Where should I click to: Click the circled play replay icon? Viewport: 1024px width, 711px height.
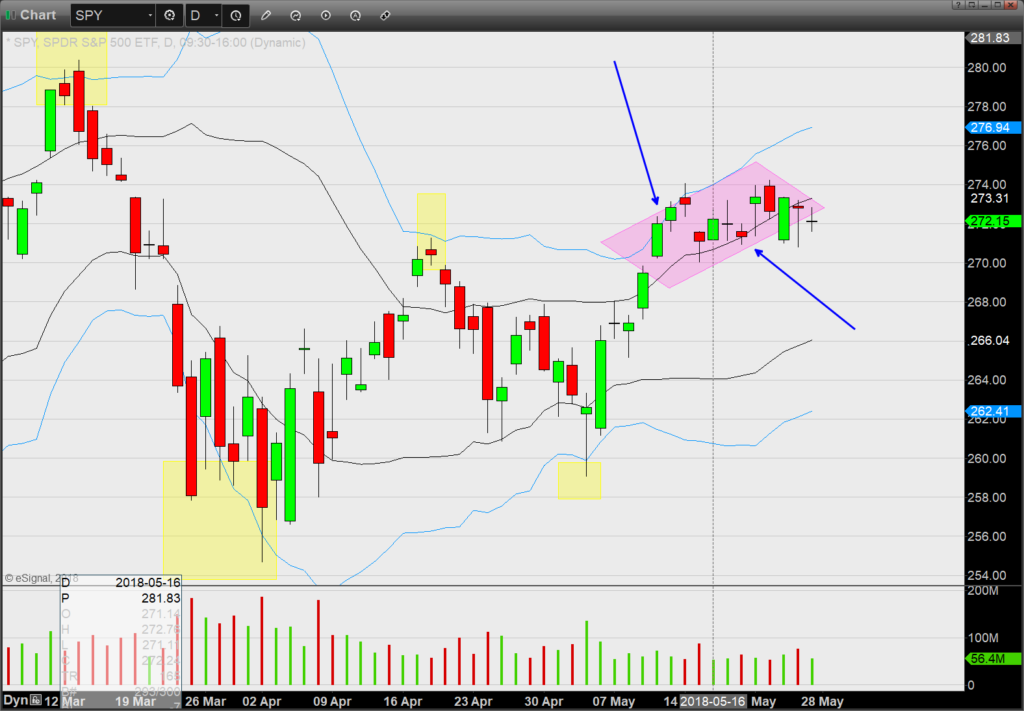325,15
